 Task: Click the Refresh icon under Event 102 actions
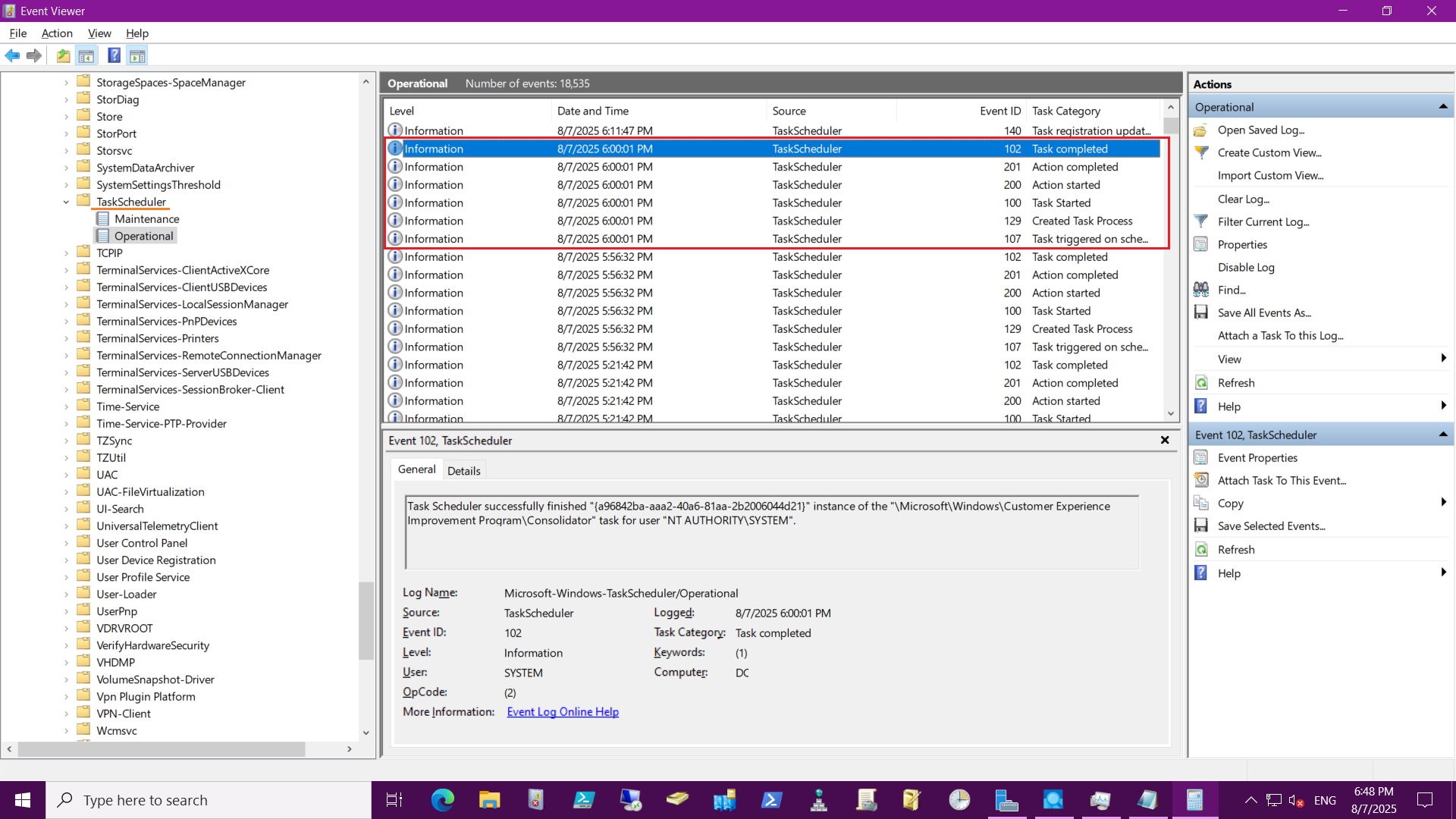tap(1200, 550)
